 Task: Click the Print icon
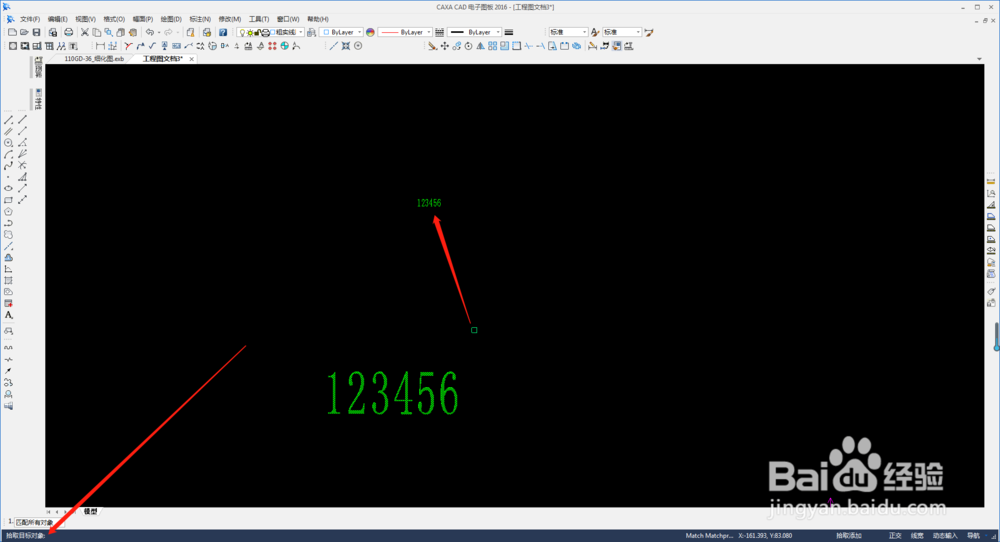point(68,32)
